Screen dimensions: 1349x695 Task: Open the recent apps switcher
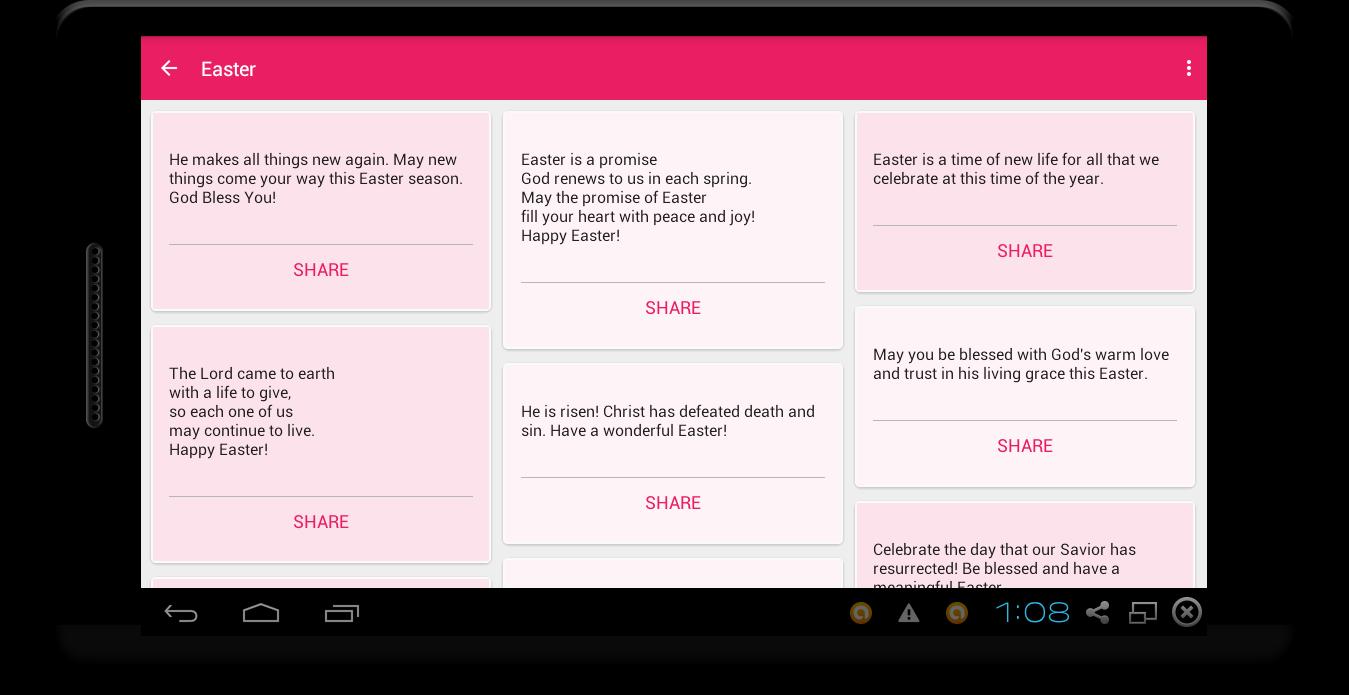point(342,613)
